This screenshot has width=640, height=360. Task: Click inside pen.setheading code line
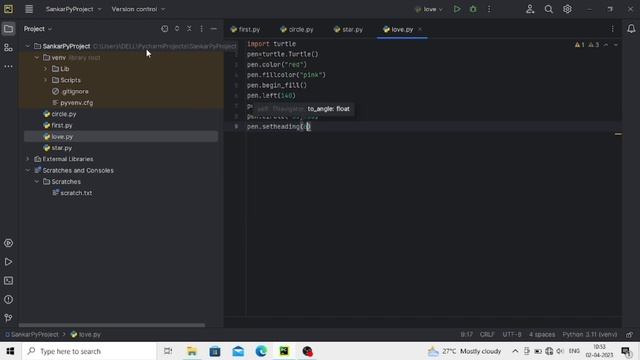(278, 127)
